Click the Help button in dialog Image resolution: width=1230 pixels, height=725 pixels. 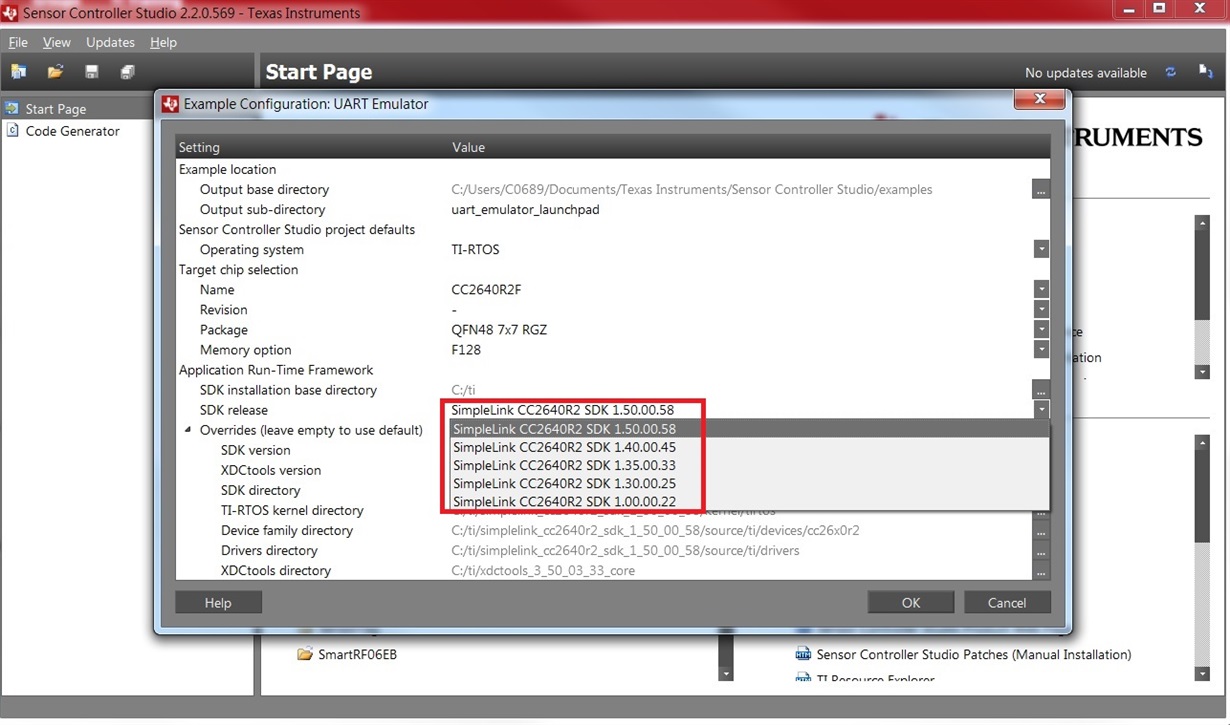click(218, 602)
